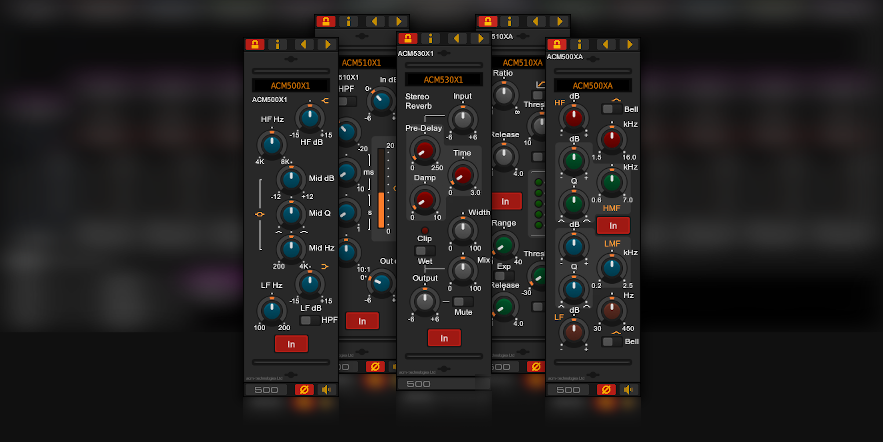Enable the Mute switch on the ACM530X1 reverb

pyautogui.click(x=462, y=301)
